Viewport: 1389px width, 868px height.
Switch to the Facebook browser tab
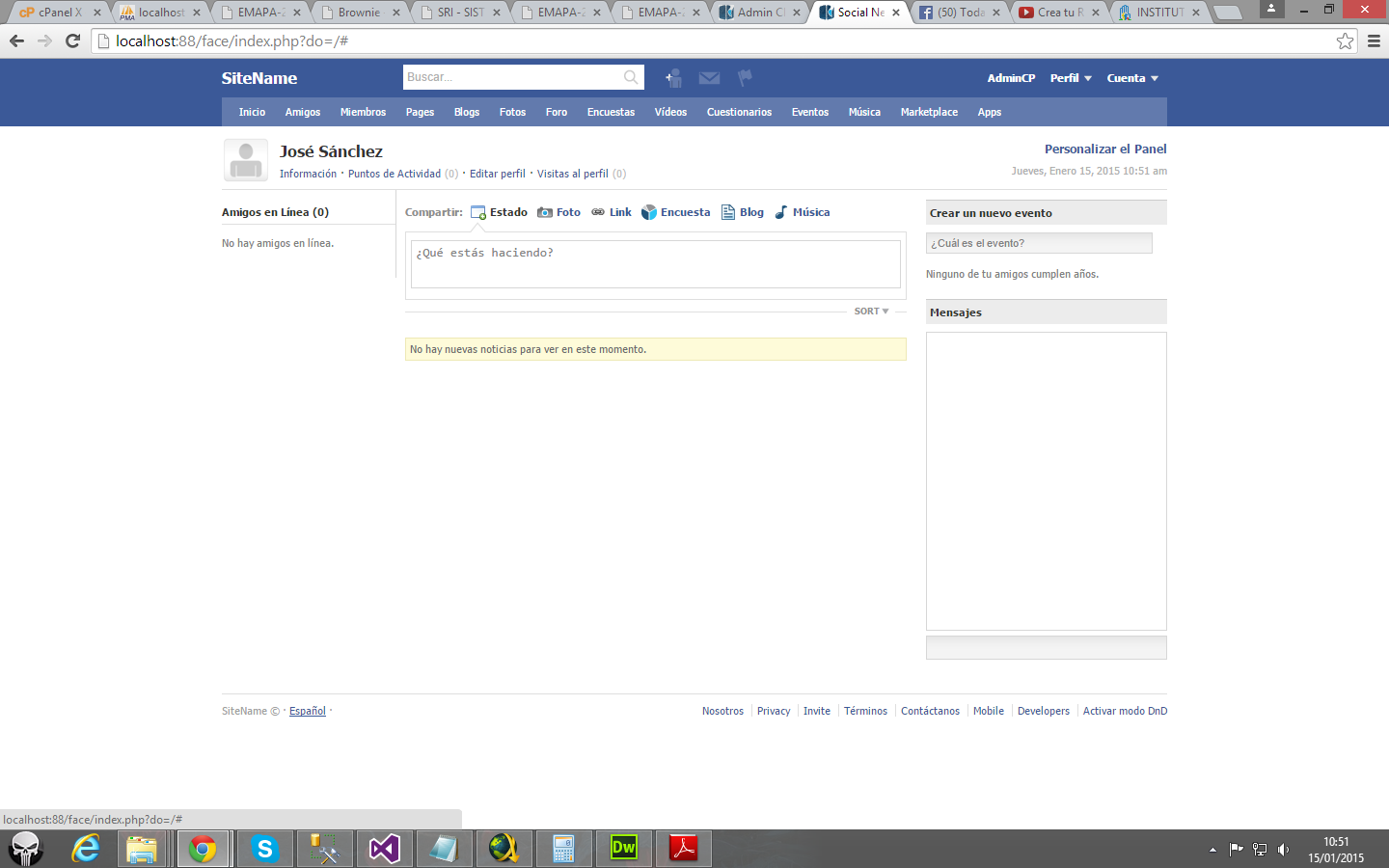pyautogui.click(x=960, y=13)
